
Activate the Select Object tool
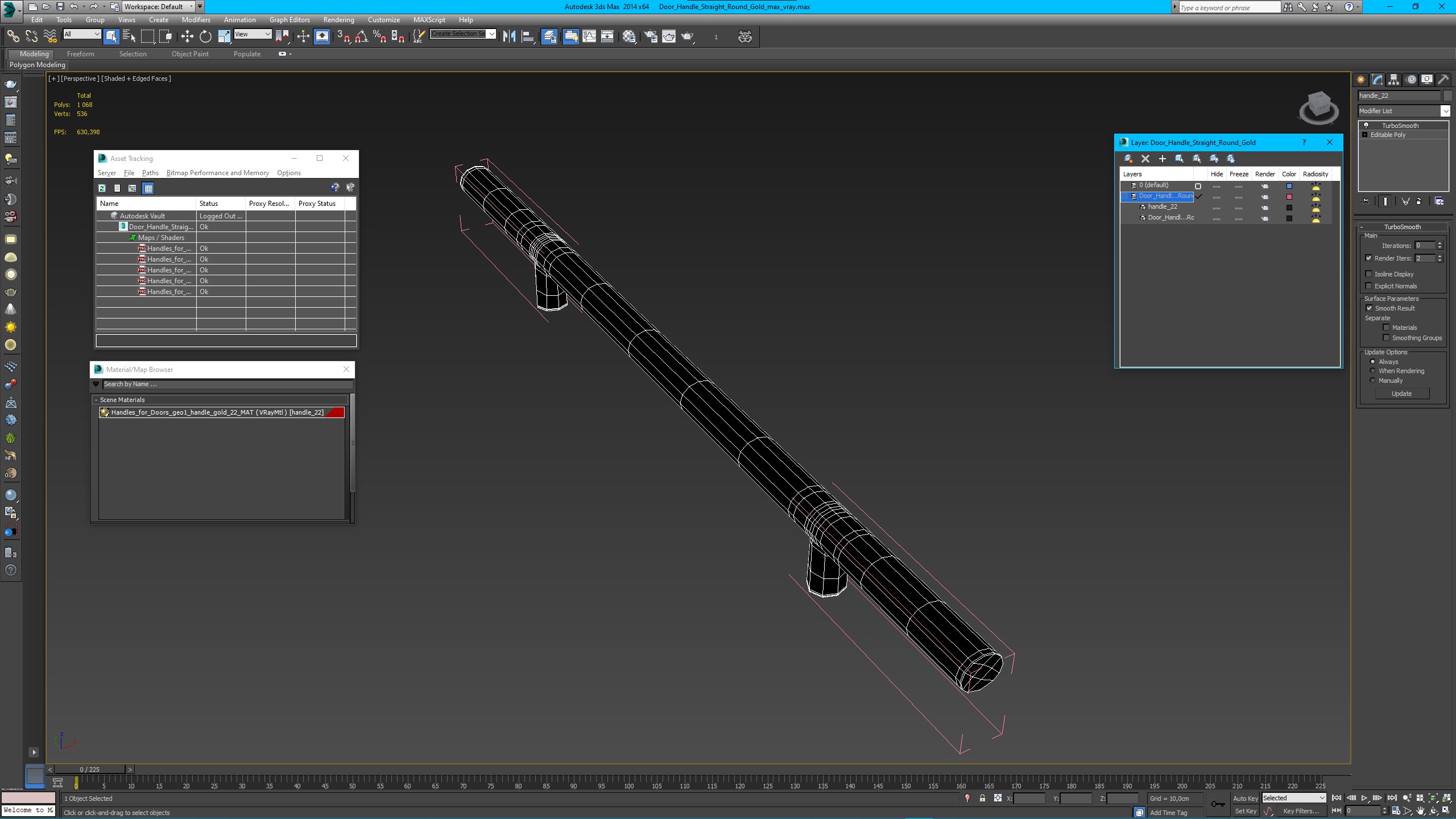click(x=111, y=36)
